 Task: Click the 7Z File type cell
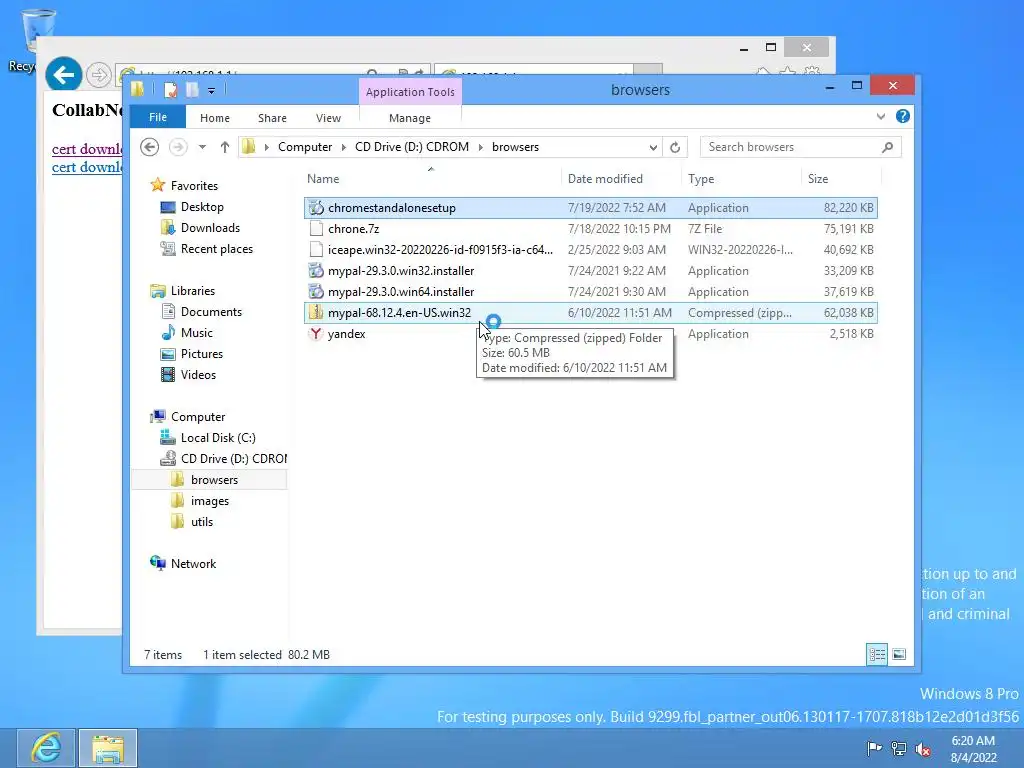click(x=705, y=229)
